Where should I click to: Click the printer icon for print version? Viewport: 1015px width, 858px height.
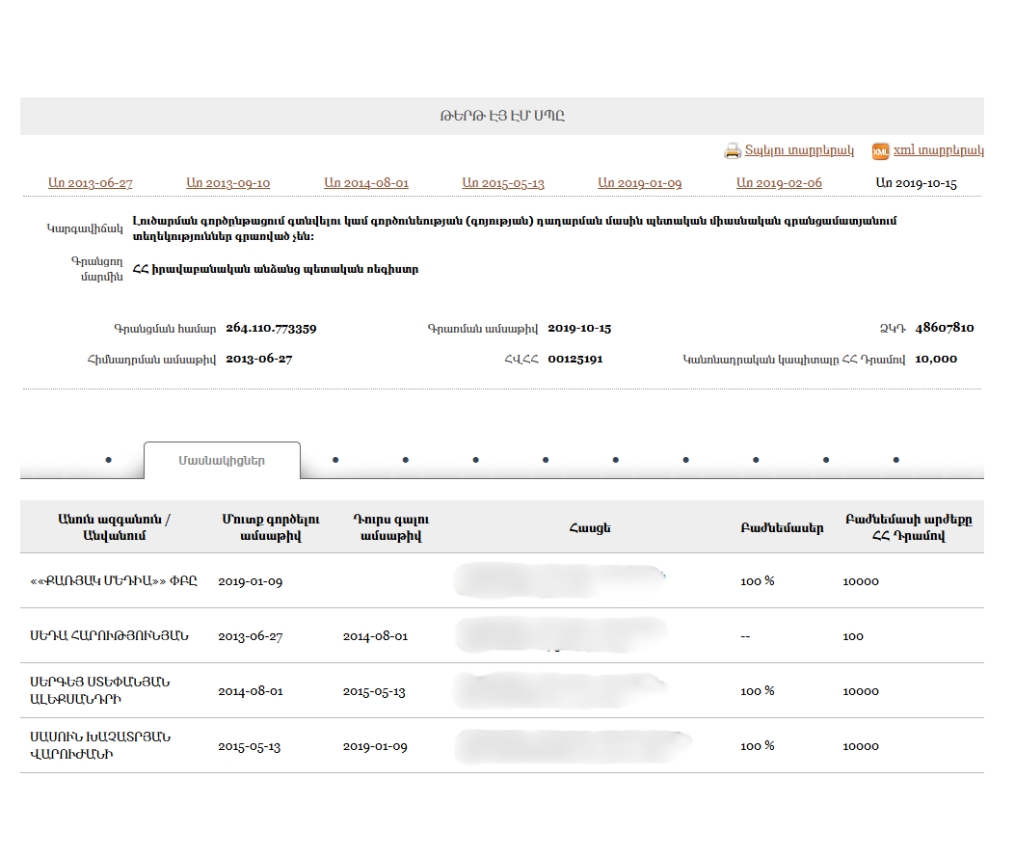pyautogui.click(x=734, y=151)
